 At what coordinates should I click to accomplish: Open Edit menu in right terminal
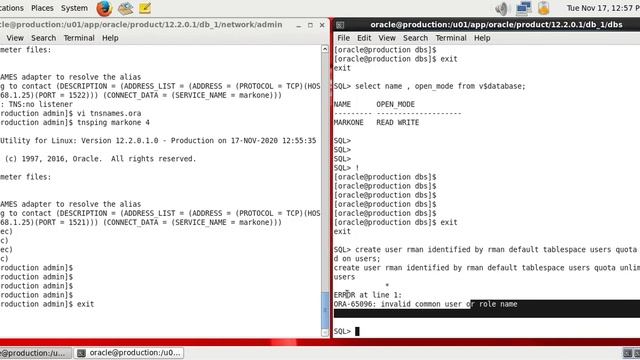[x=364, y=38]
